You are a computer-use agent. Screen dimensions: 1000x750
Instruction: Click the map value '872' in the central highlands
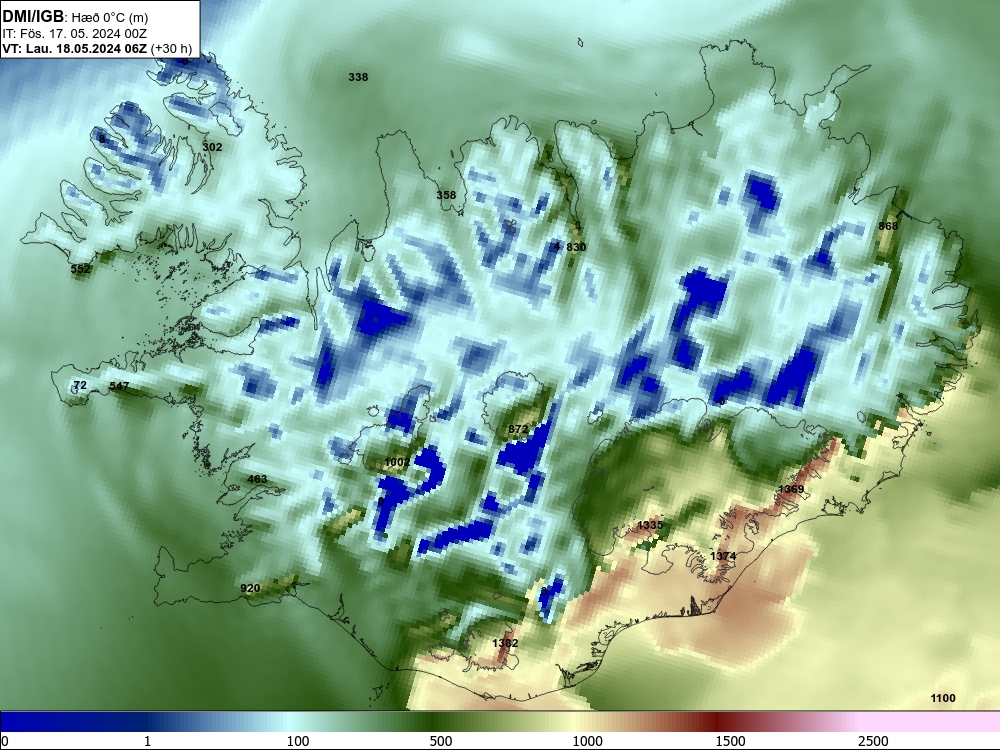518,430
